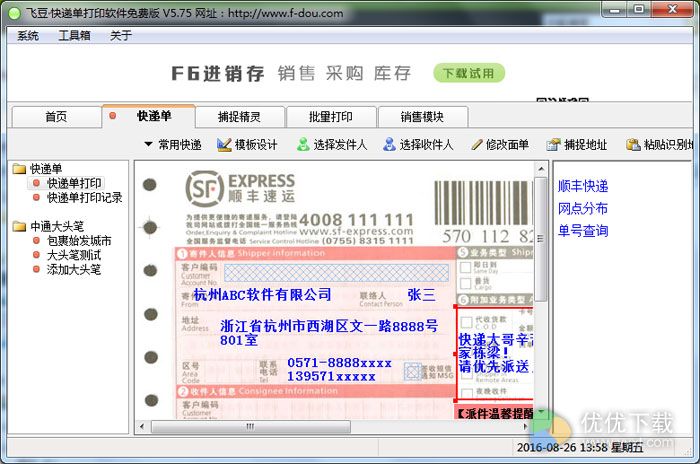Click the green app icon in title bar
The image size is (700, 464).
point(14,13)
